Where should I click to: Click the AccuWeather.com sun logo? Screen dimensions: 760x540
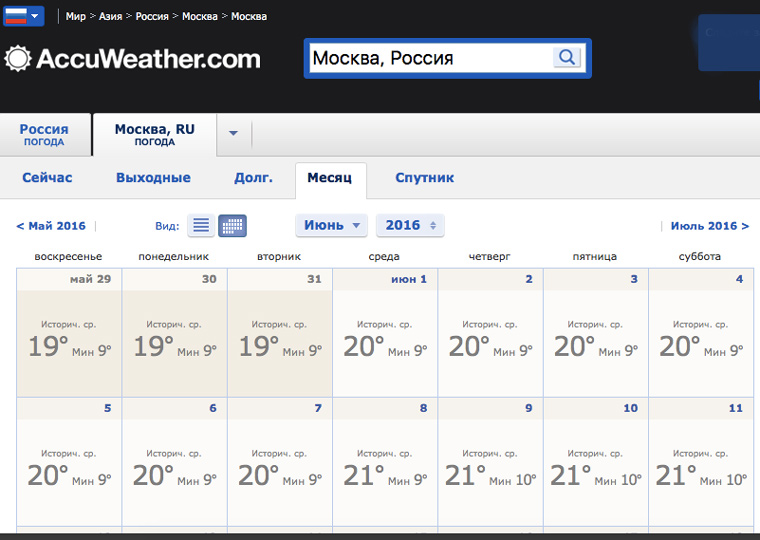click(x=17, y=59)
